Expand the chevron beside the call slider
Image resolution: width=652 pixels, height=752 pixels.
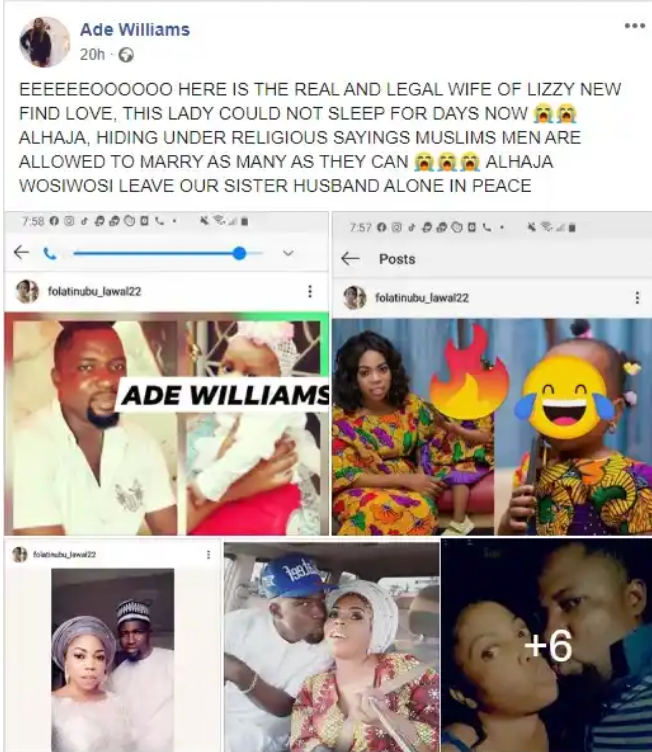pyautogui.click(x=288, y=253)
